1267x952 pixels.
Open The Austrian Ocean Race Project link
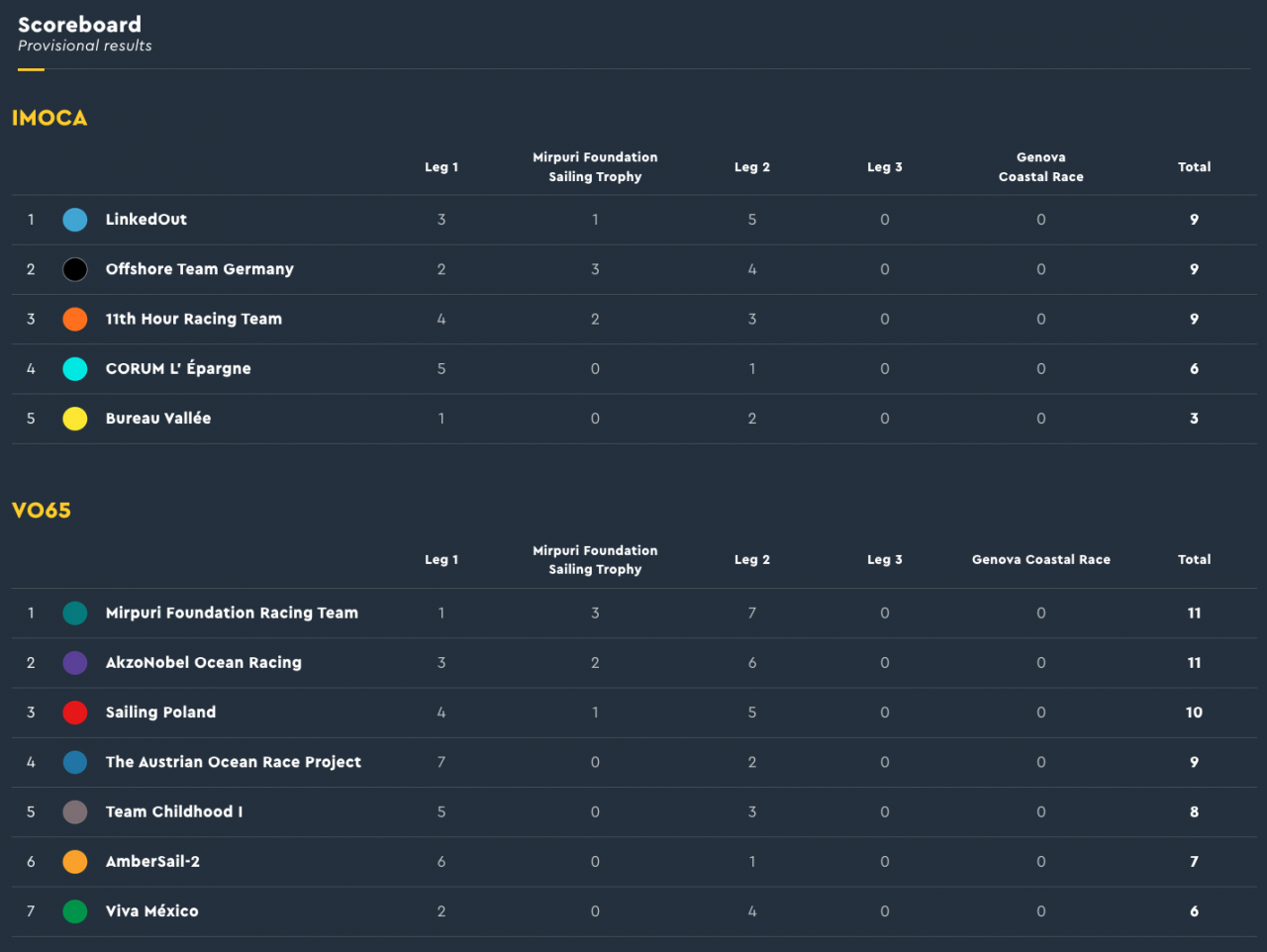point(233,762)
